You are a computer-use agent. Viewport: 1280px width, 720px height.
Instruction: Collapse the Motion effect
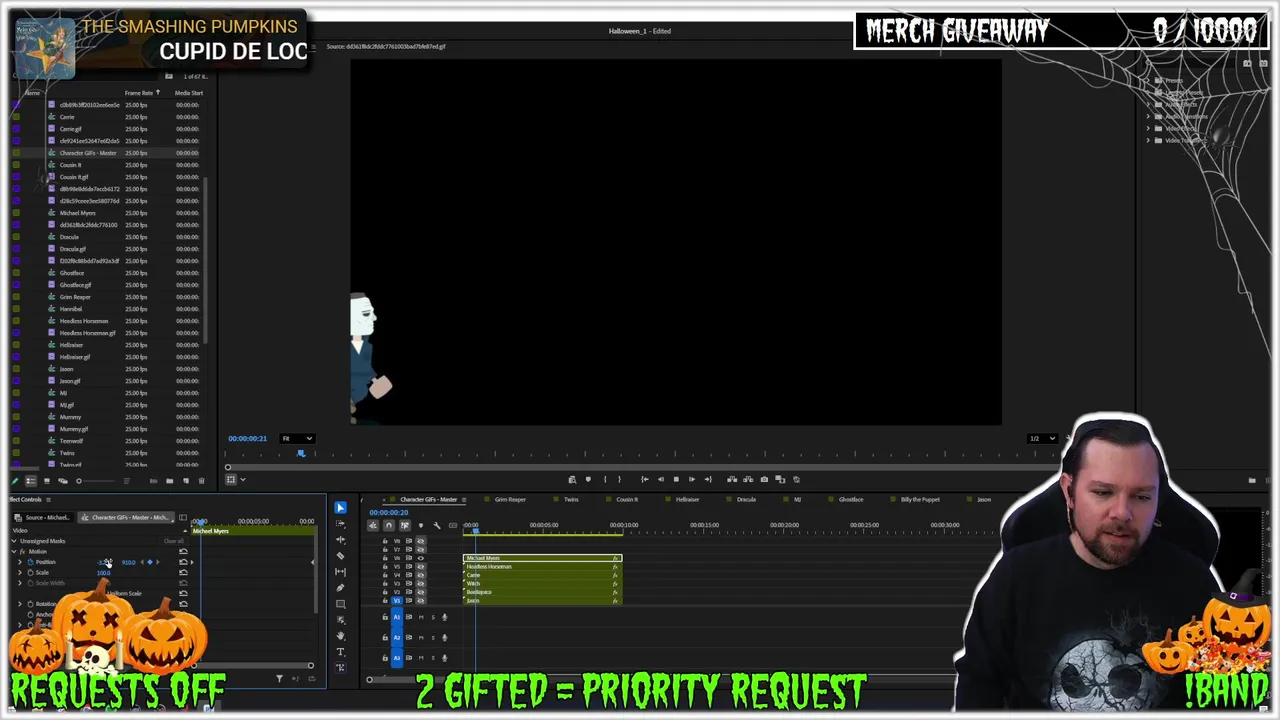pos(14,551)
